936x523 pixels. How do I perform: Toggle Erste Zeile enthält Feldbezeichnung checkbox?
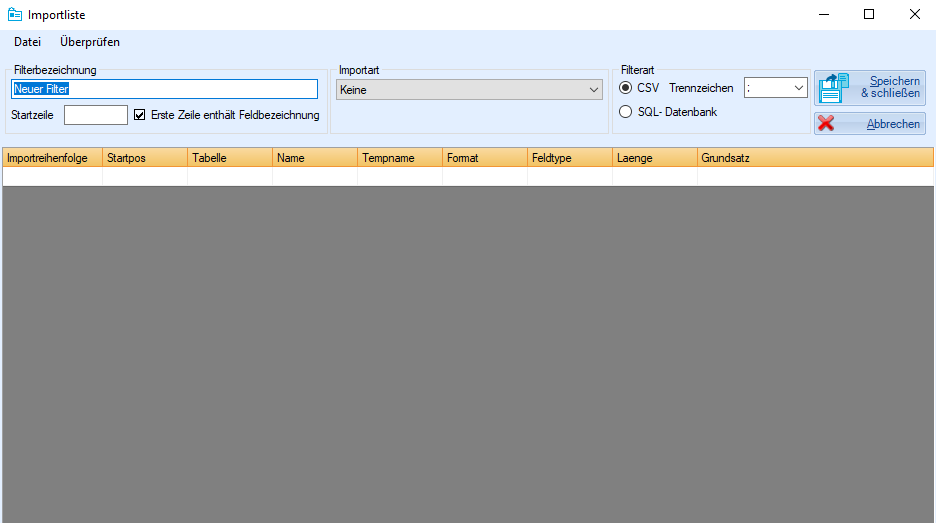[140, 115]
